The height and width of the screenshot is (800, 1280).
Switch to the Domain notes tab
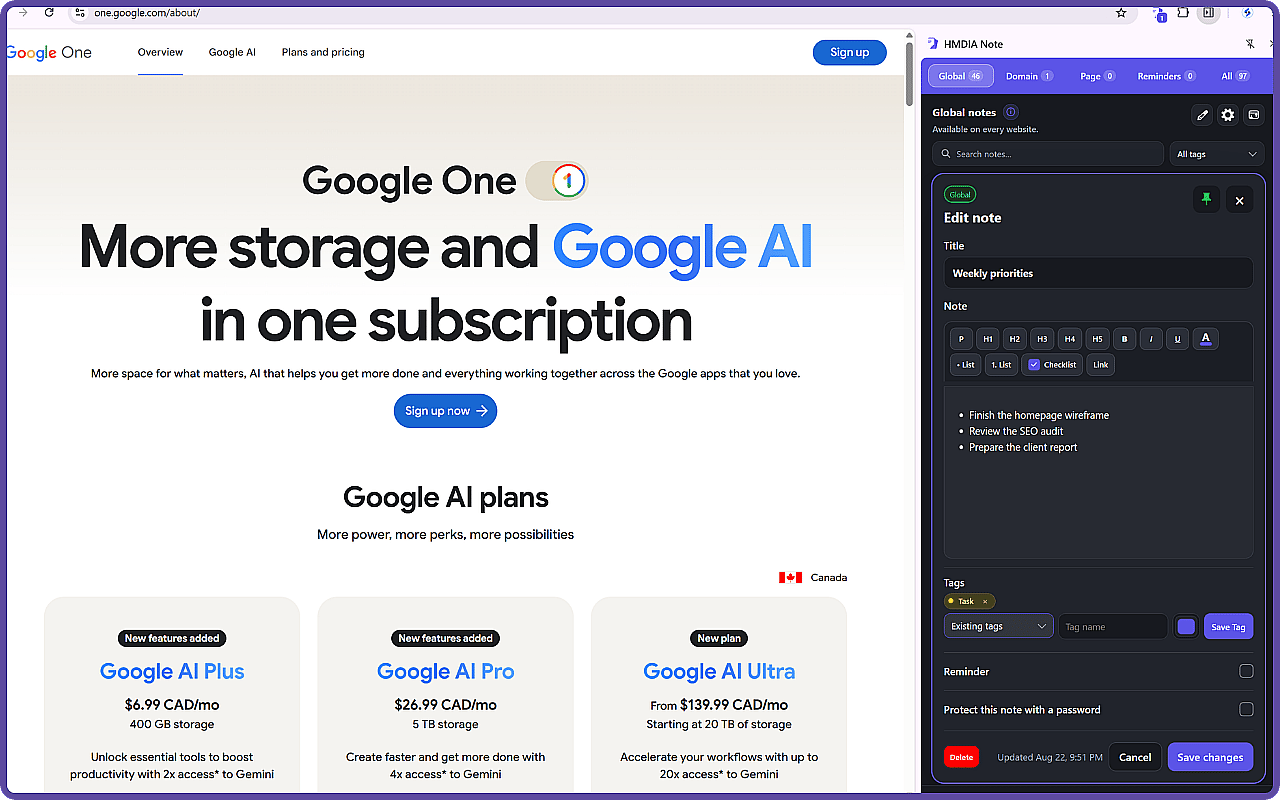[1029, 76]
